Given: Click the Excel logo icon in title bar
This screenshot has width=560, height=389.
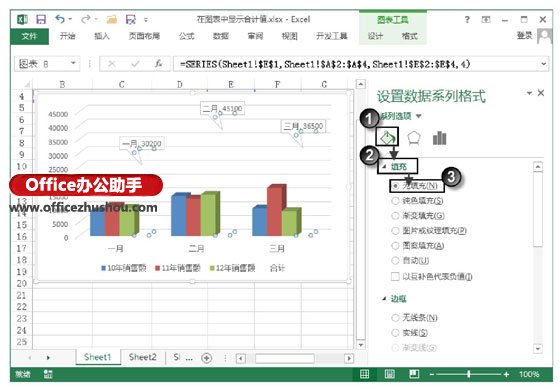Looking at the screenshot, I should [22, 19].
